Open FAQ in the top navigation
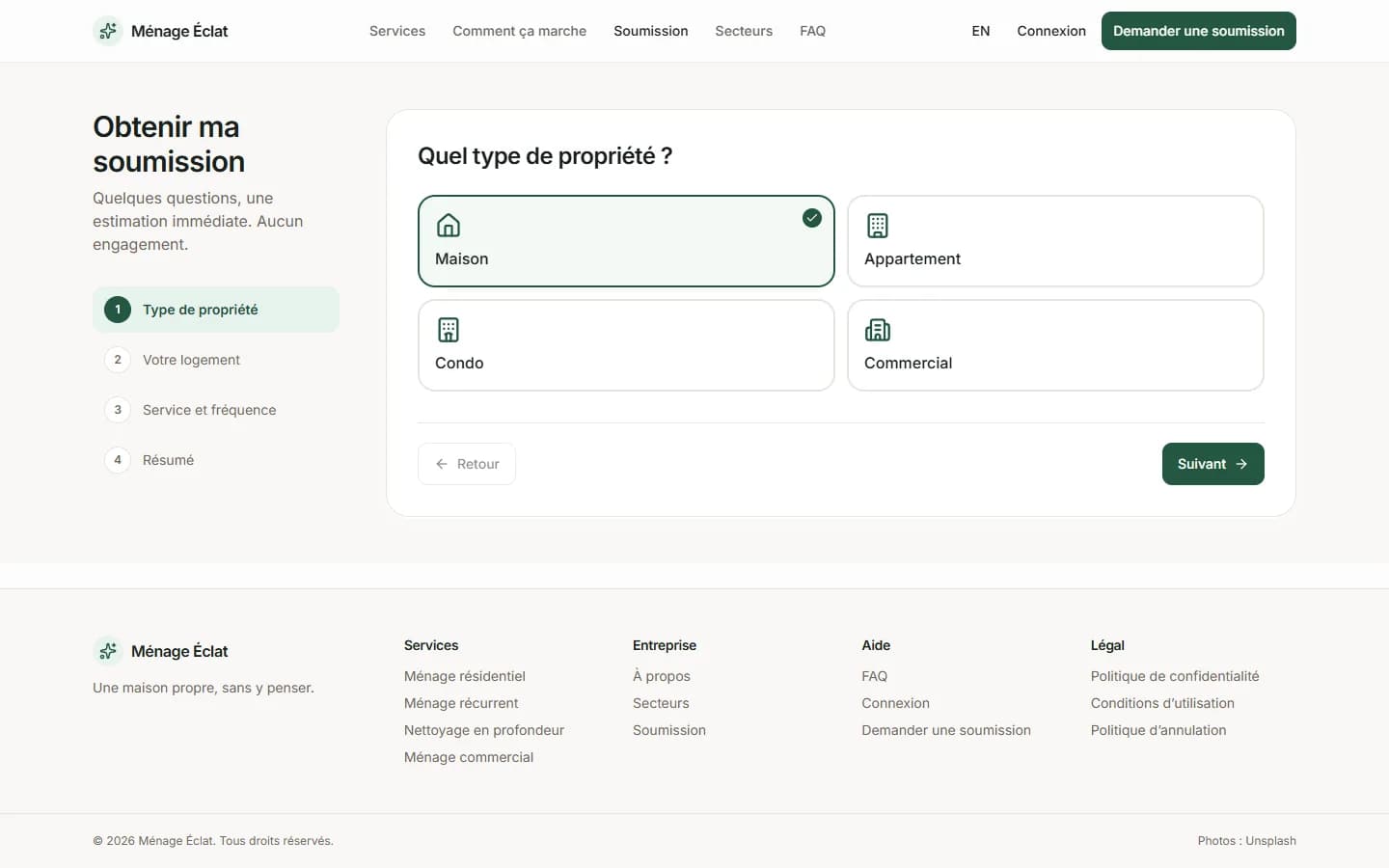 [x=812, y=31]
